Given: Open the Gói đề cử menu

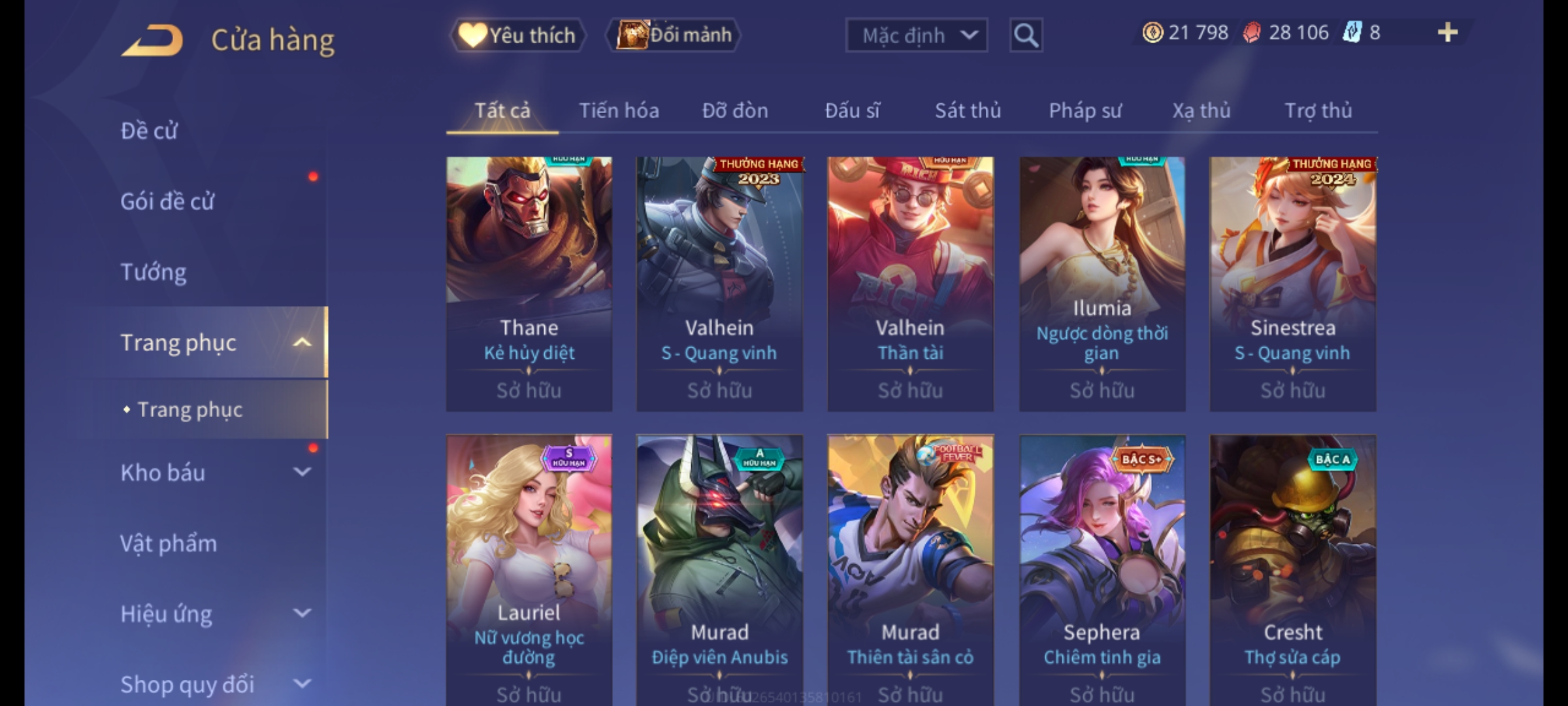Looking at the screenshot, I should tap(167, 201).
